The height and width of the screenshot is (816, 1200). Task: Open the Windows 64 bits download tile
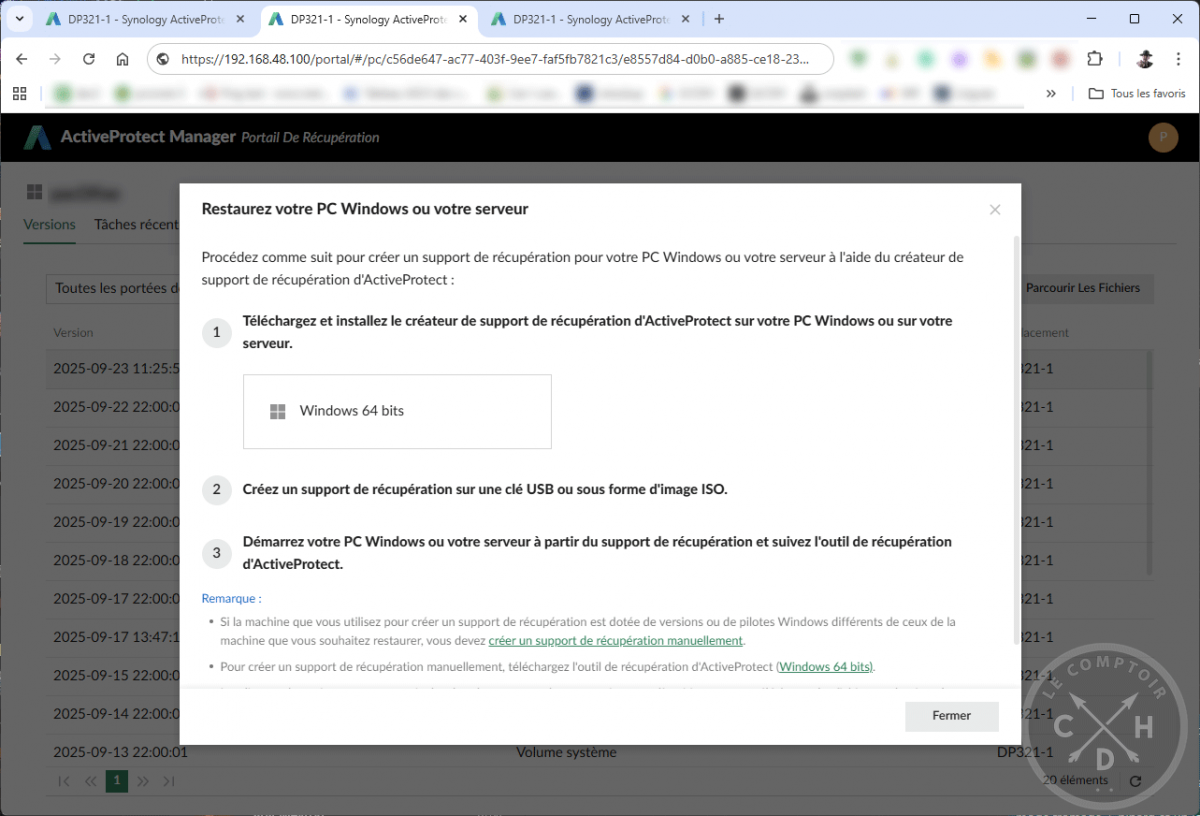[396, 411]
